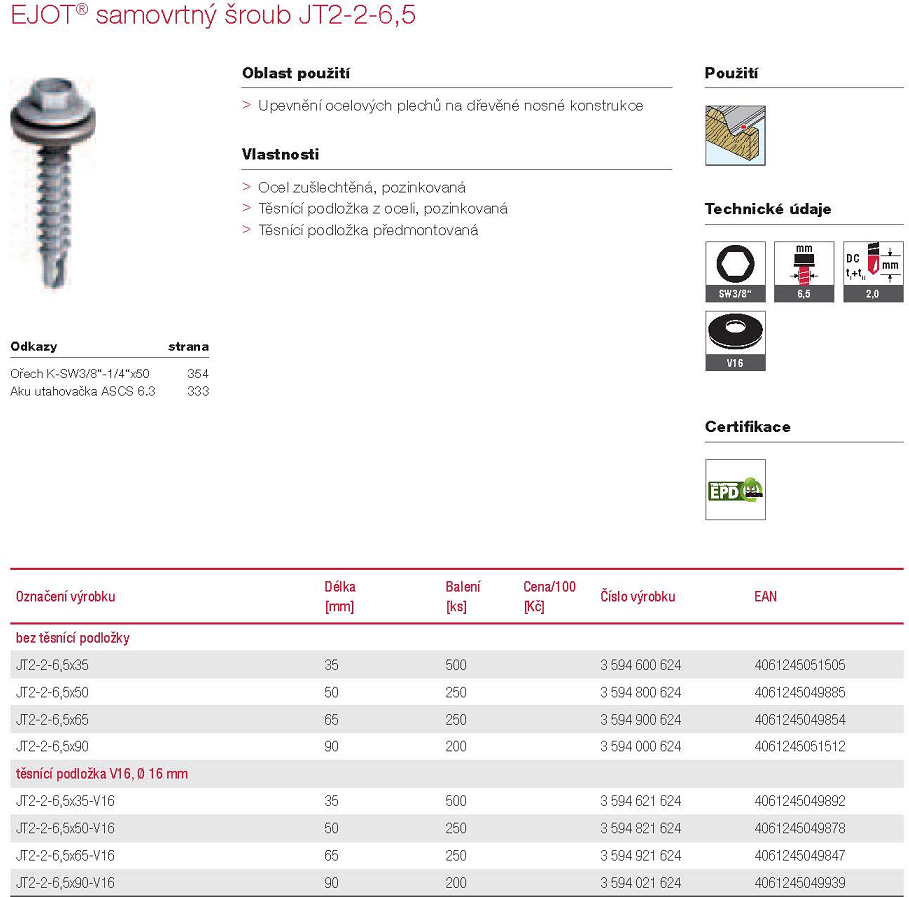Viewport: 909px width, 897px height.
Task: Click the Odkazy heading
Action: tap(34, 347)
